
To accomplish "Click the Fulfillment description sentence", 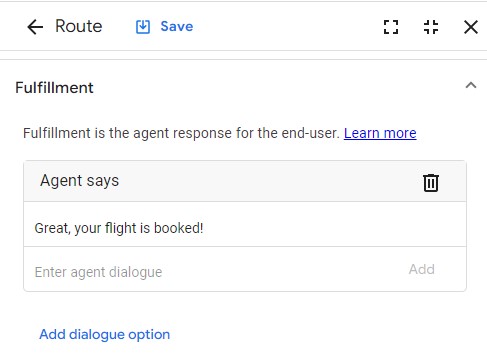I will point(181,133).
